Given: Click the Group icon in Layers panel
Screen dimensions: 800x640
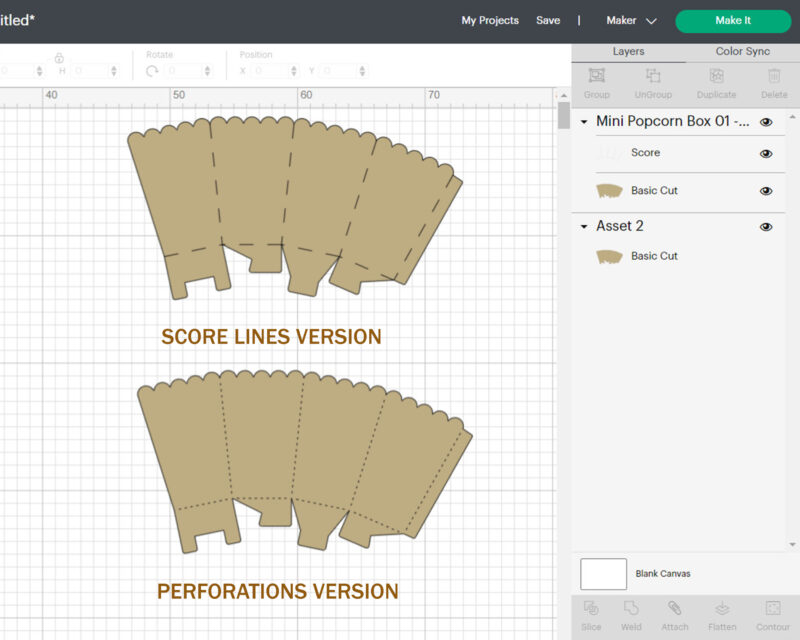Looking at the screenshot, I should [597, 77].
